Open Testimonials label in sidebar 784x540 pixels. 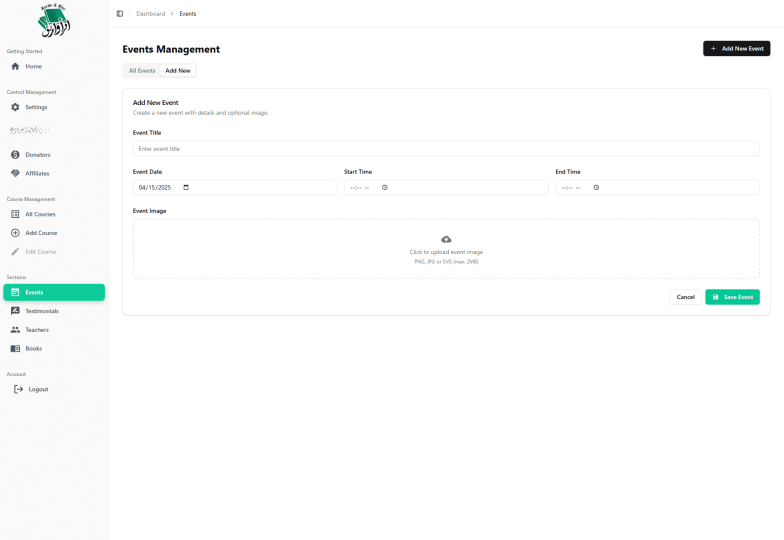coord(42,311)
